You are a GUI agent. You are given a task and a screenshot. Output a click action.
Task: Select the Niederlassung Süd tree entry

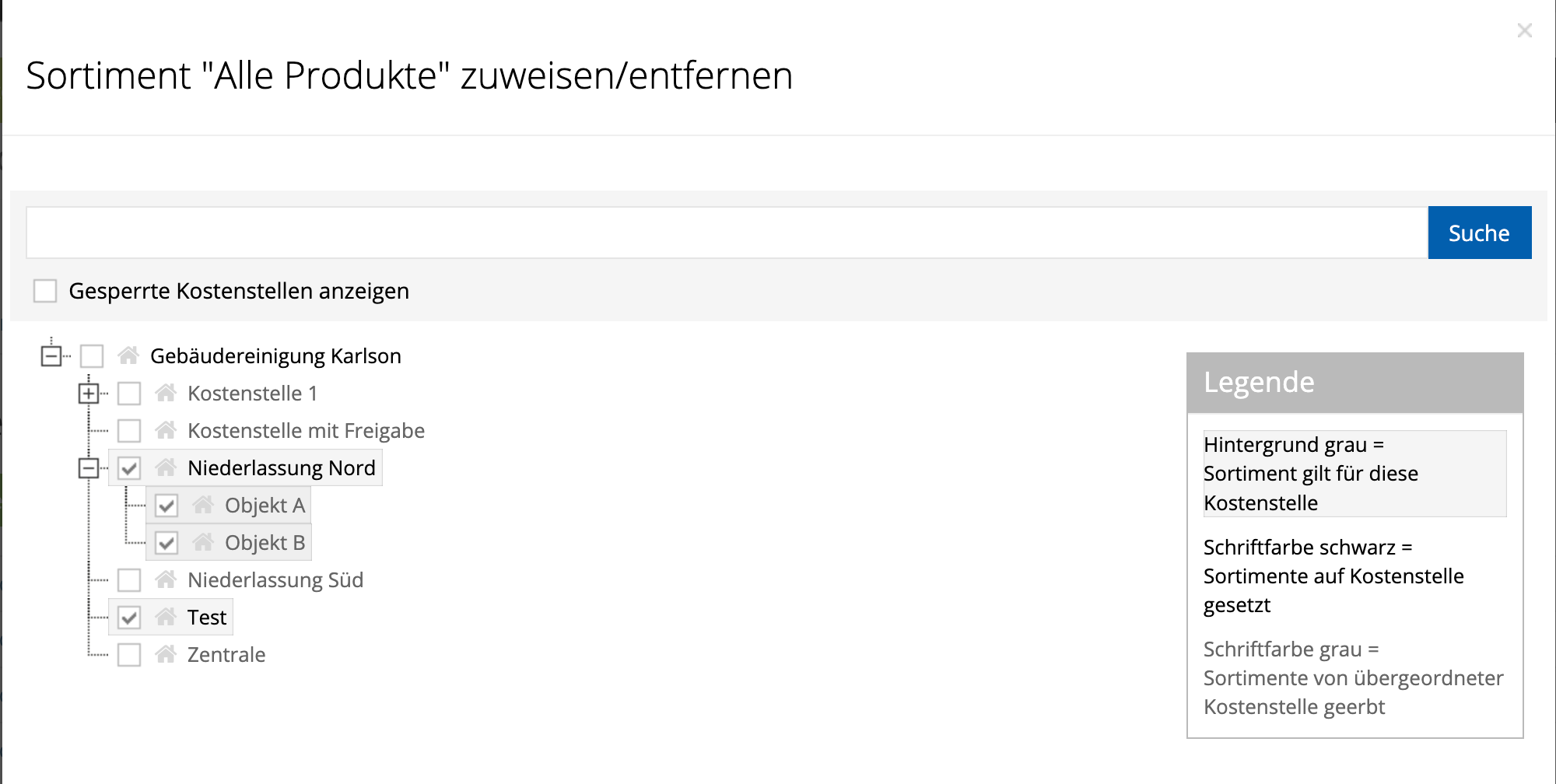click(x=275, y=580)
